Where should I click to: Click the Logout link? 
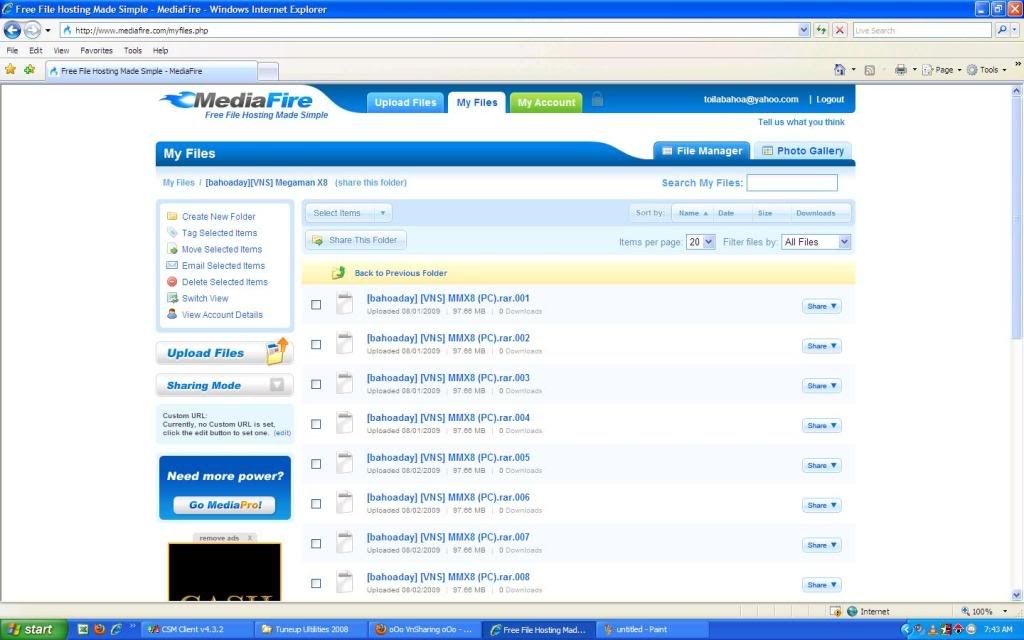tap(830, 99)
